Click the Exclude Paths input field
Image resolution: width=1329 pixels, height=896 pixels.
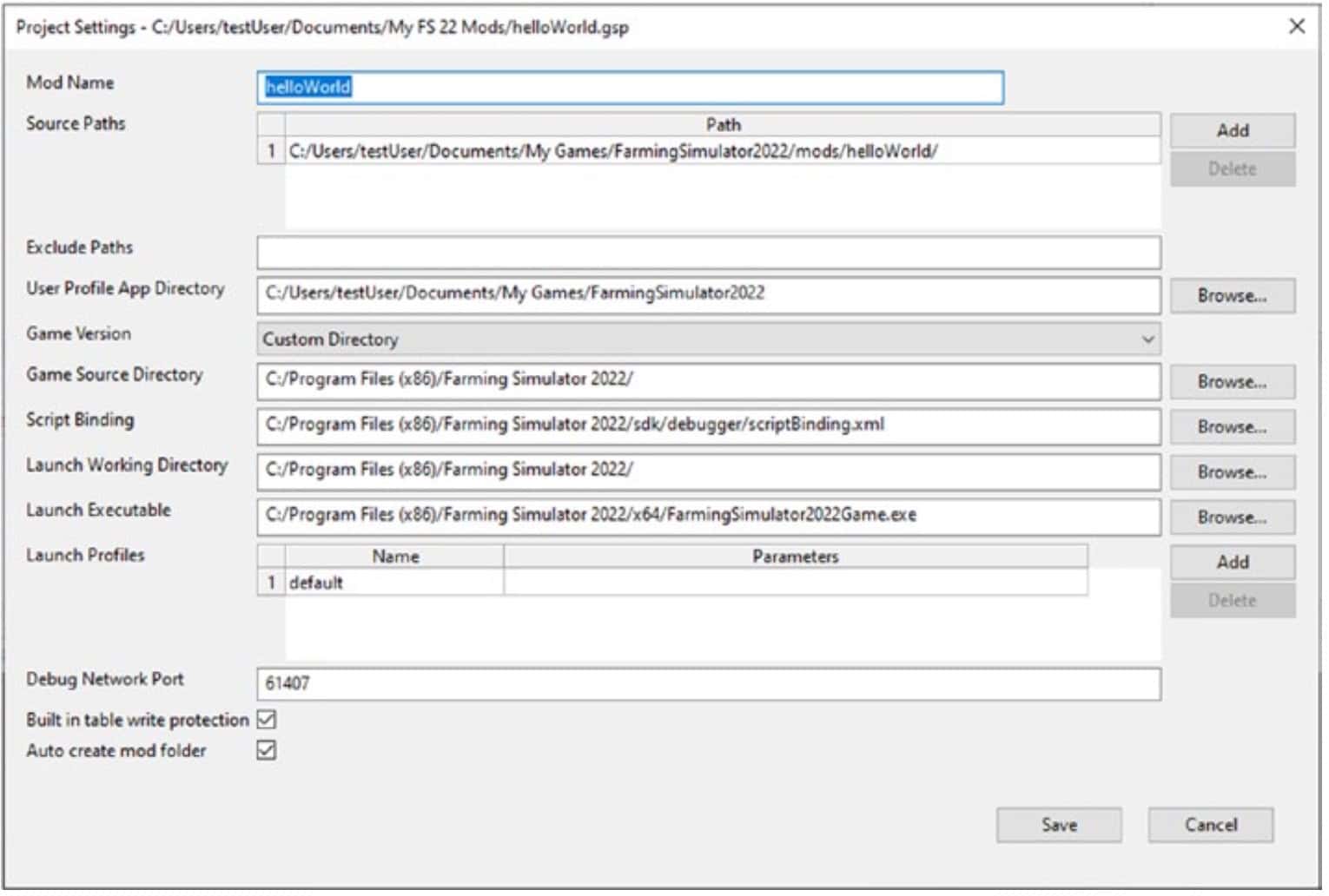709,252
